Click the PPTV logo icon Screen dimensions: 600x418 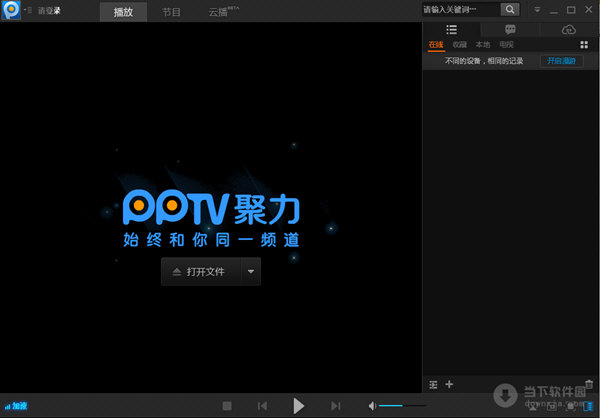(x=11, y=10)
